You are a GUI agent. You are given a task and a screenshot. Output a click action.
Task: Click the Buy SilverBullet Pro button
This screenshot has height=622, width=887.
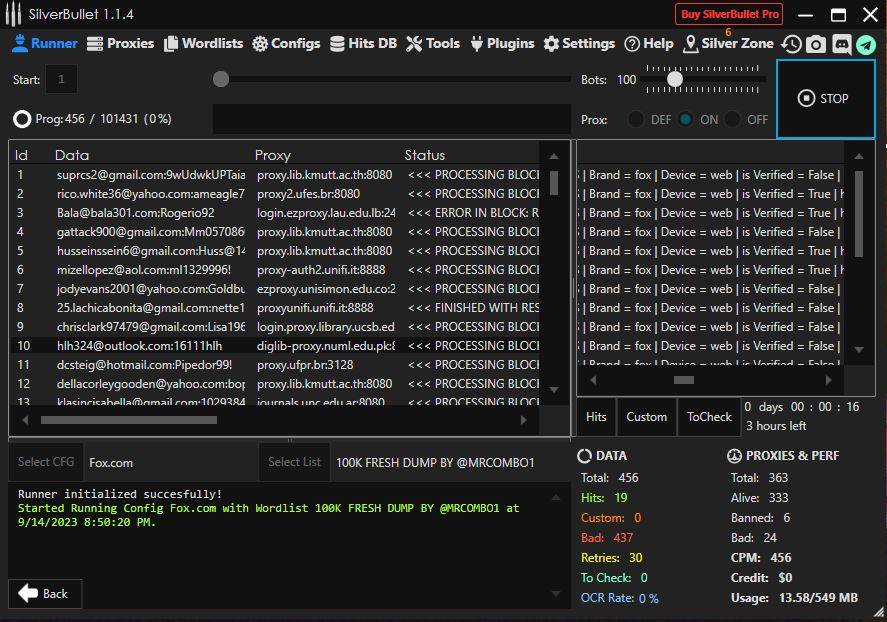[x=729, y=14]
